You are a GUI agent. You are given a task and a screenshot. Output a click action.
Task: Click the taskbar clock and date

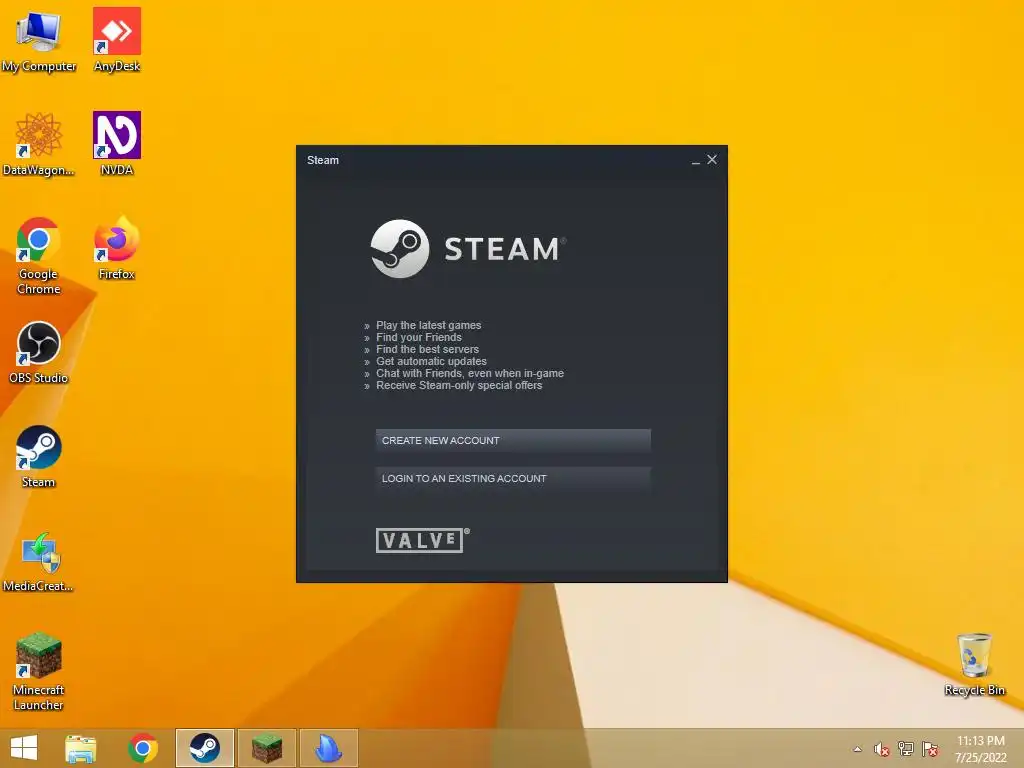[981, 749]
